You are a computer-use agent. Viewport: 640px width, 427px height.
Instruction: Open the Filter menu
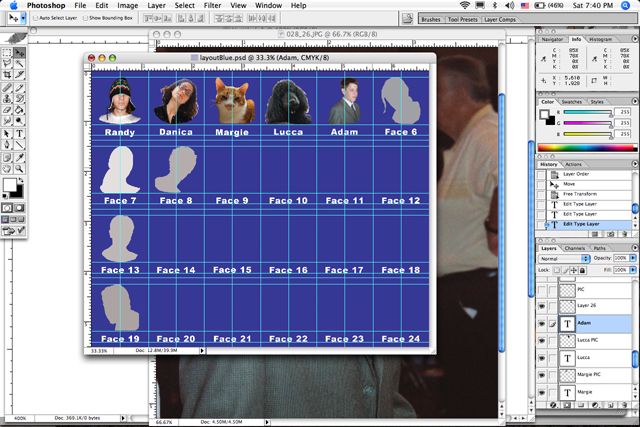click(x=213, y=6)
